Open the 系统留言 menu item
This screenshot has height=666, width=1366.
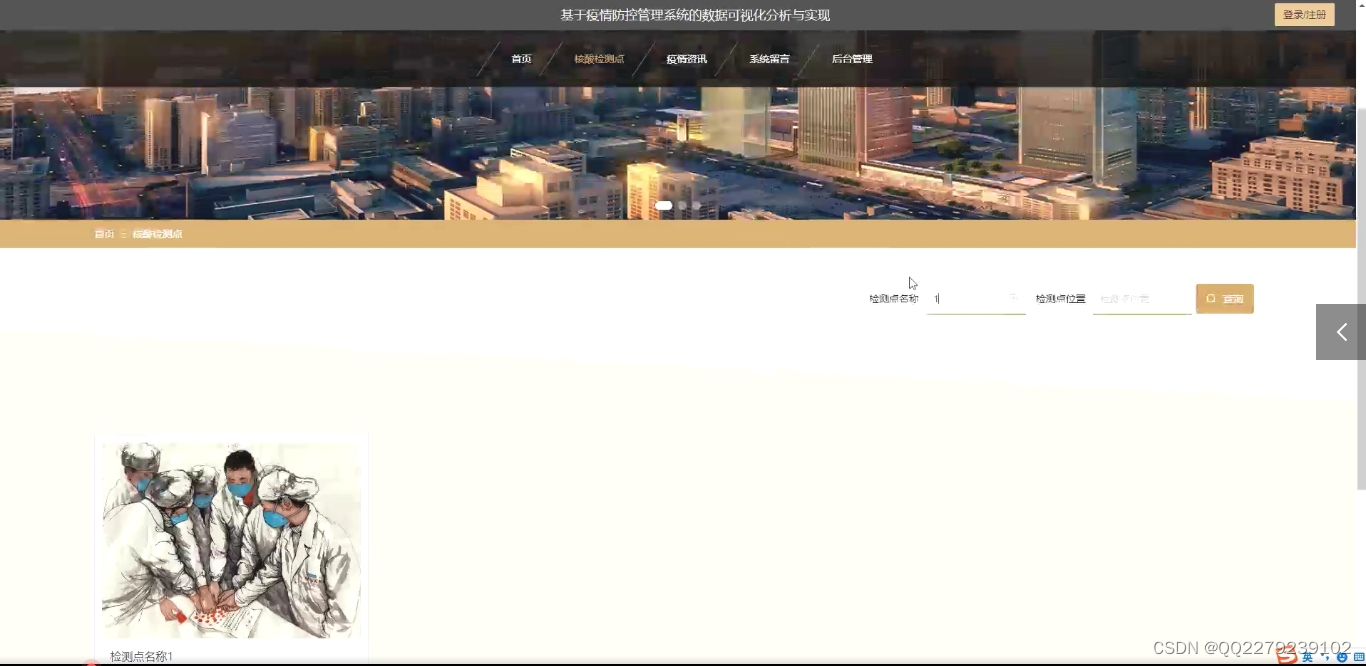(x=769, y=58)
